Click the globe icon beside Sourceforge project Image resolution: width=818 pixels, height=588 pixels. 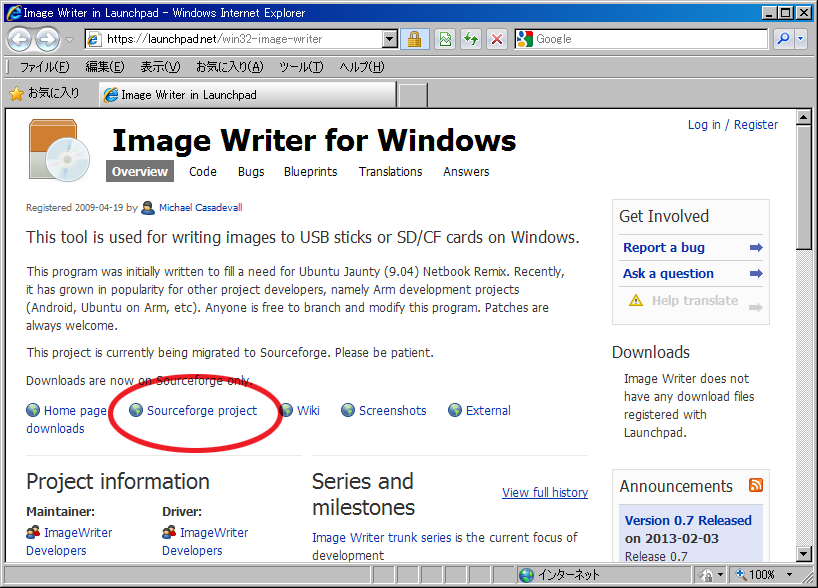click(x=136, y=410)
